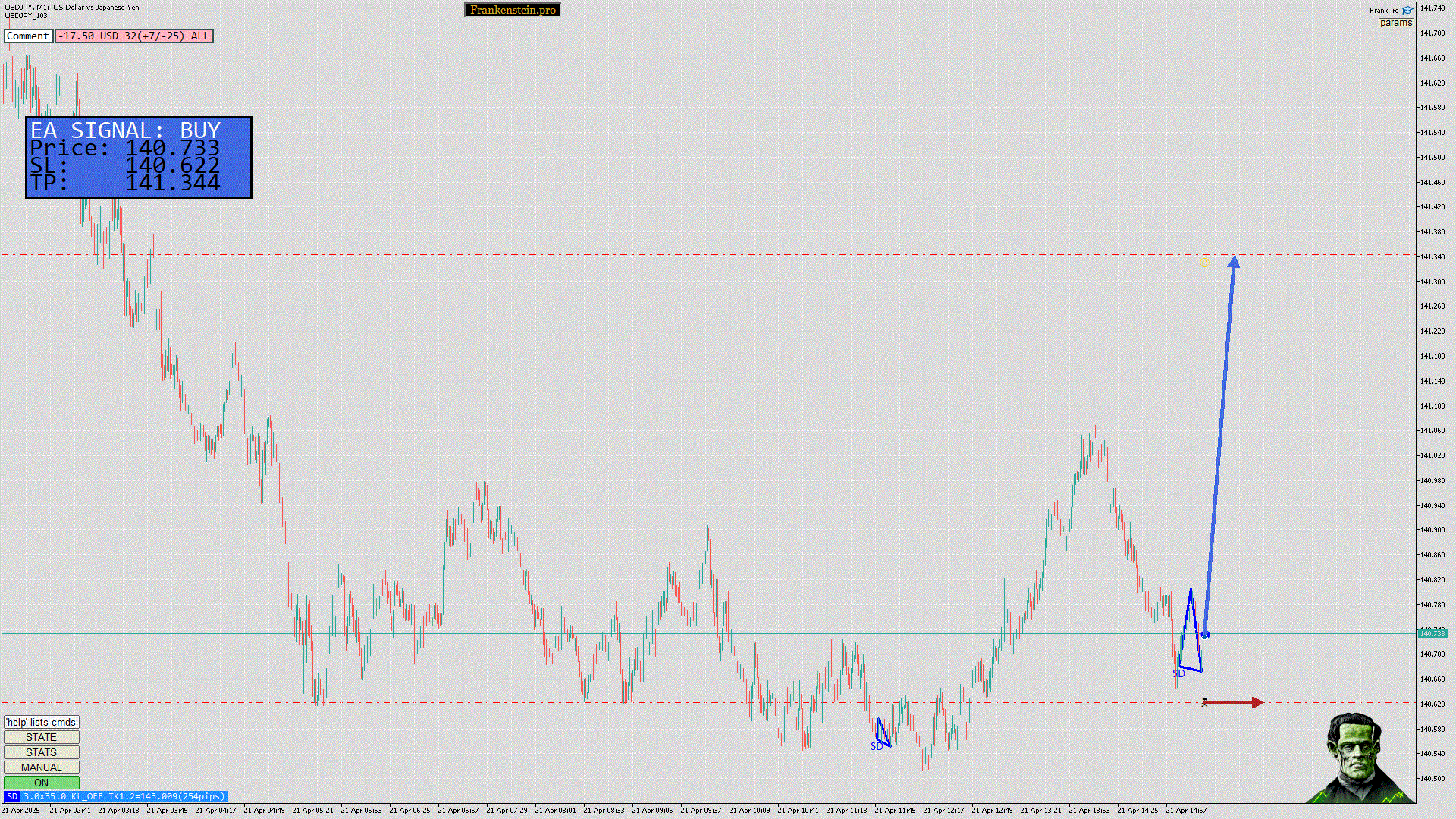This screenshot has height=819, width=1456.
Task: Click the Comment label box
Action: (28, 36)
